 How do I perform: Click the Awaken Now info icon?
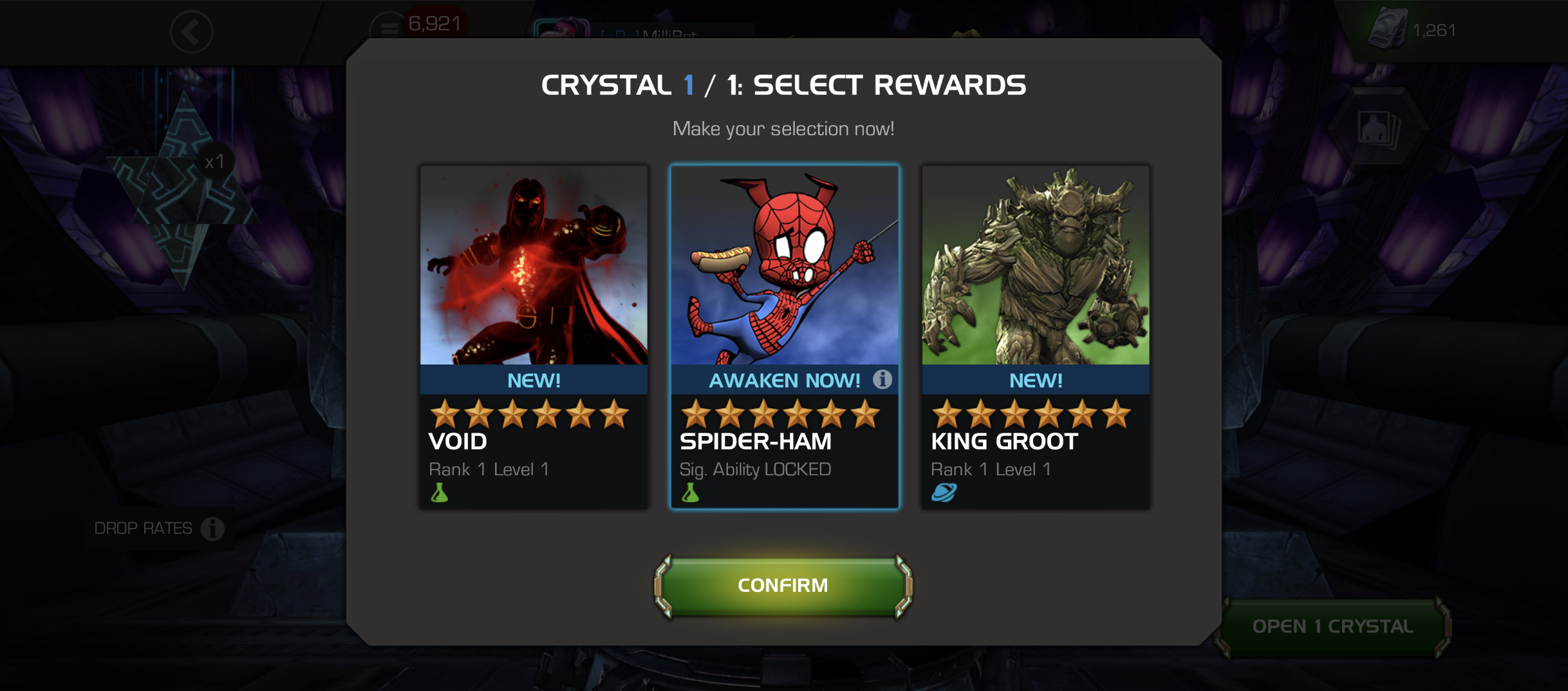[882, 379]
